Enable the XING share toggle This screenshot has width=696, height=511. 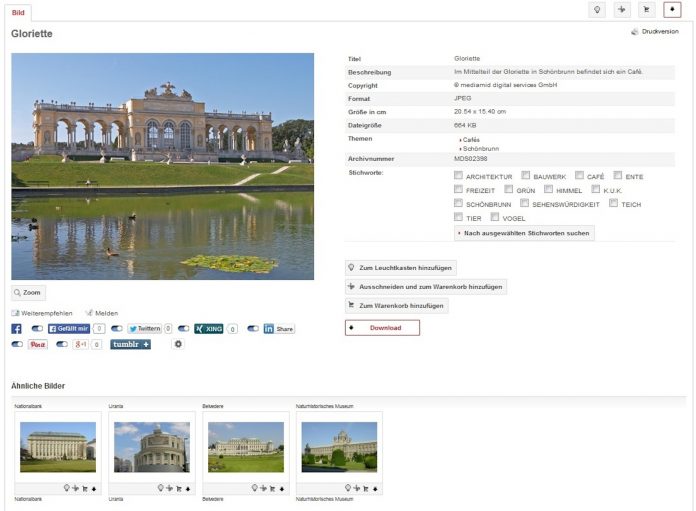(x=183, y=328)
